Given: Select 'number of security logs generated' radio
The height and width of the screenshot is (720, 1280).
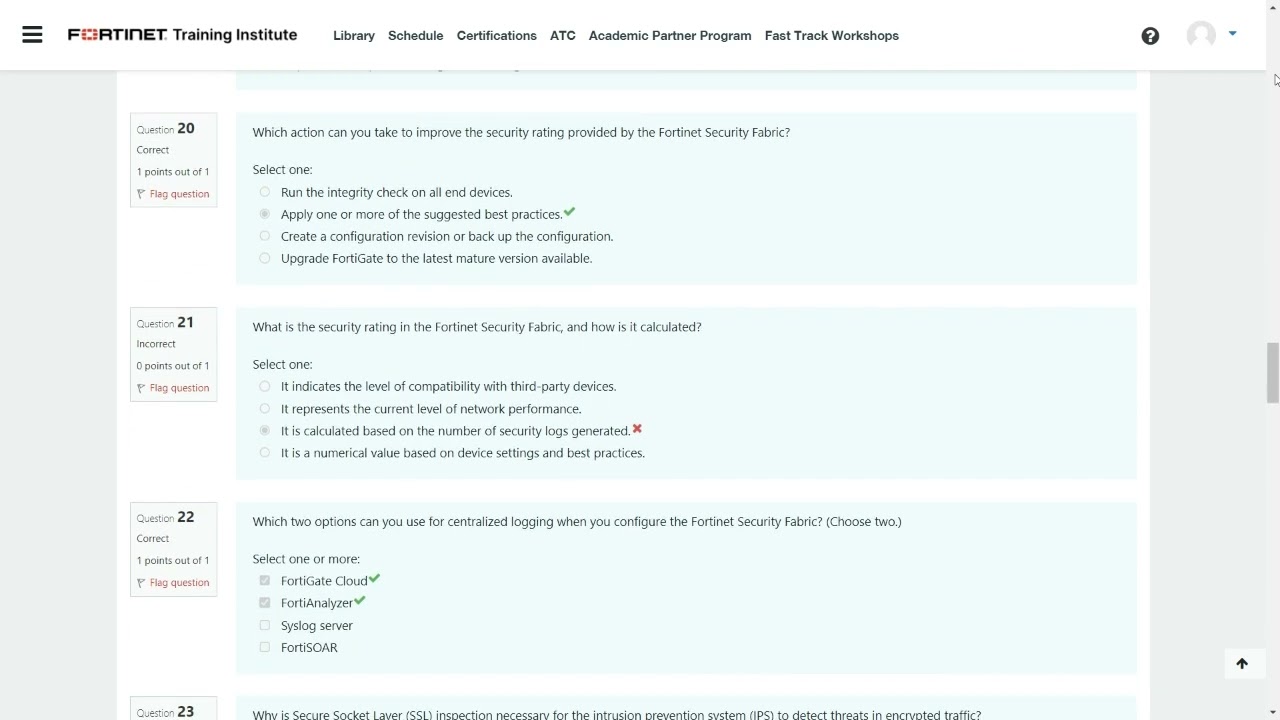Looking at the screenshot, I should (265, 430).
